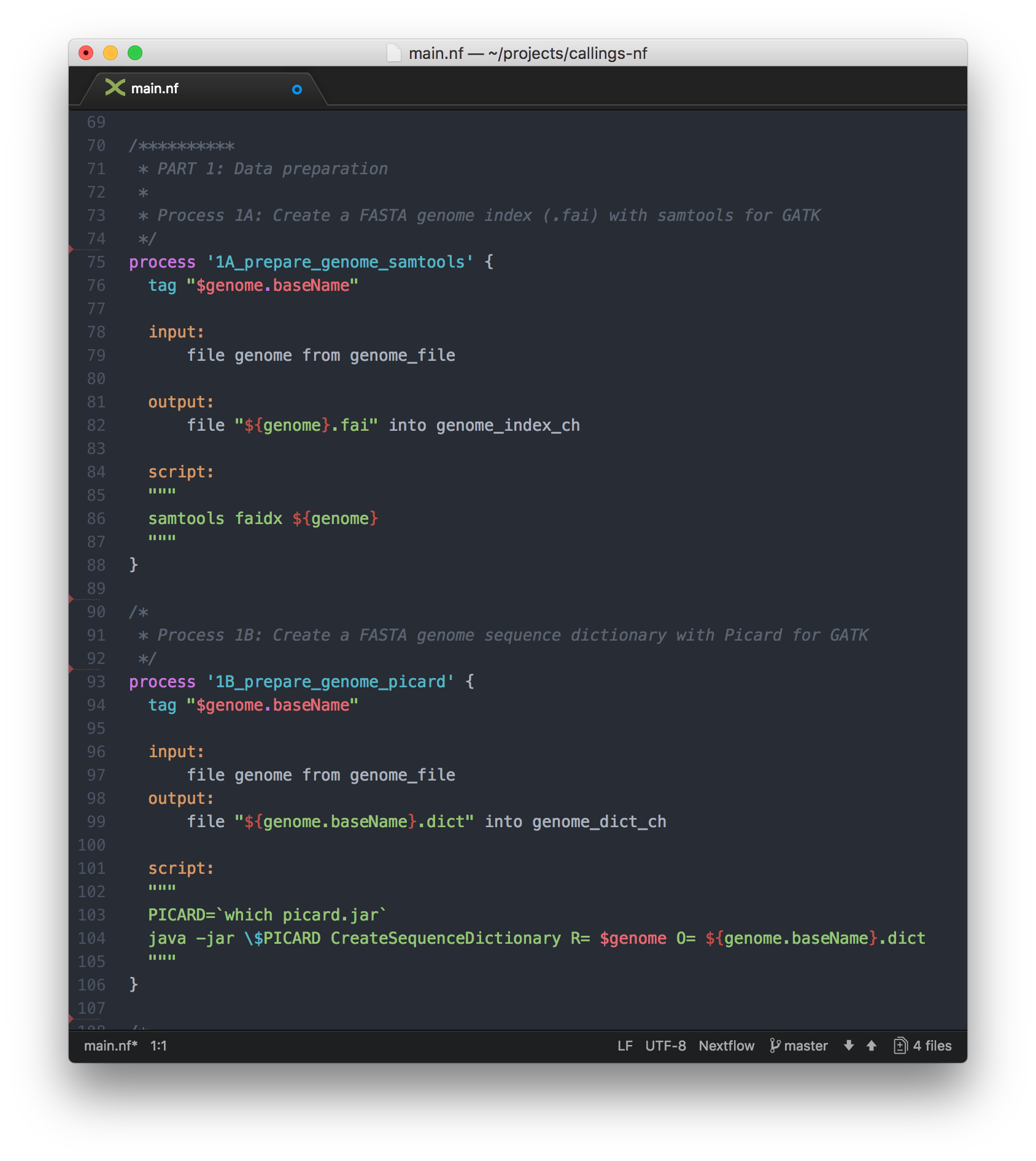The height and width of the screenshot is (1161, 1036).
Task: Click the red diff marker beside line 74
Action: 72,248
